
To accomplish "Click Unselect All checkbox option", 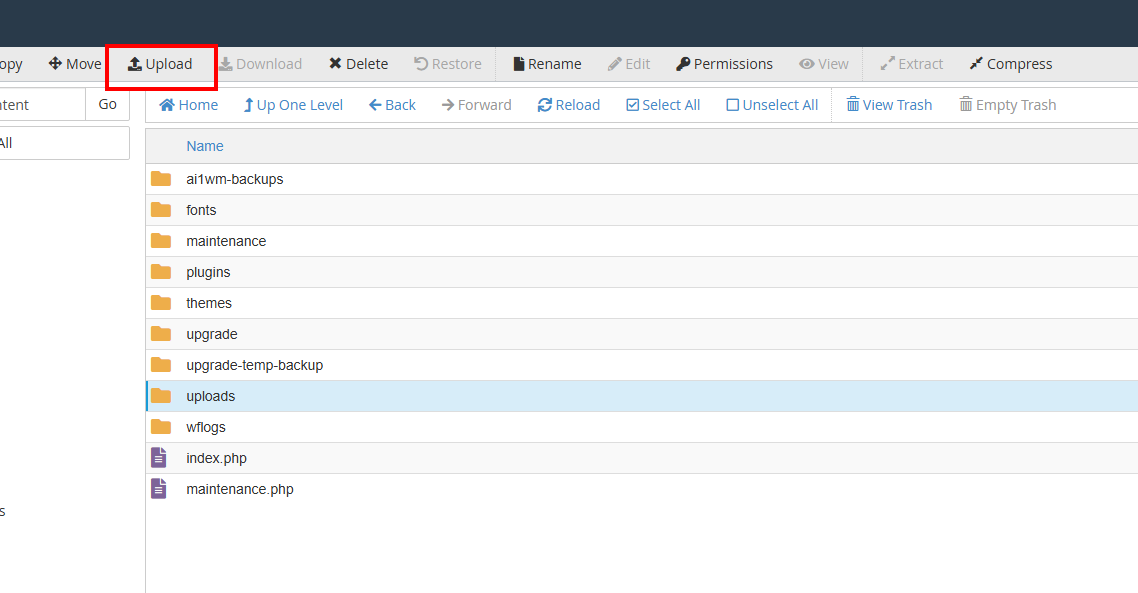I will pos(772,105).
